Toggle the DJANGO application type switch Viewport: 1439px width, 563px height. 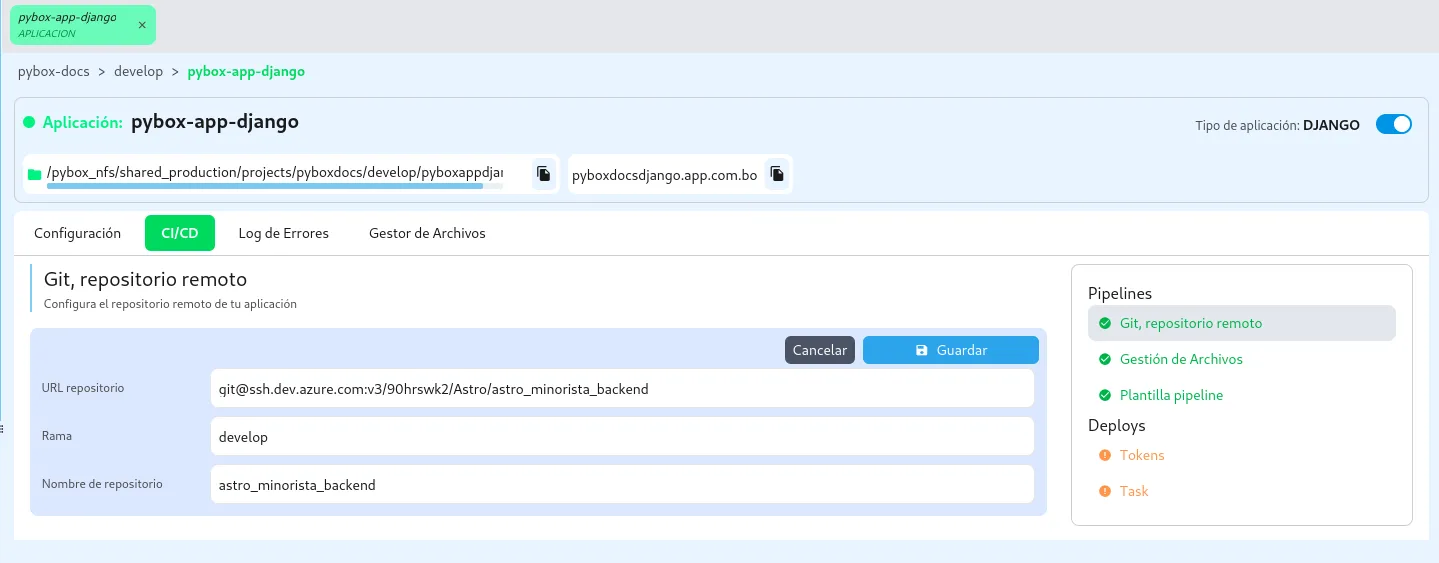point(1394,125)
